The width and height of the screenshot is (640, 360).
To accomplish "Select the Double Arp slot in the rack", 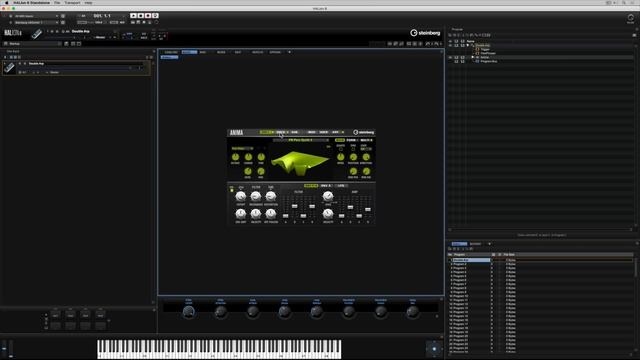I will pyautogui.click(x=77, y=68).
